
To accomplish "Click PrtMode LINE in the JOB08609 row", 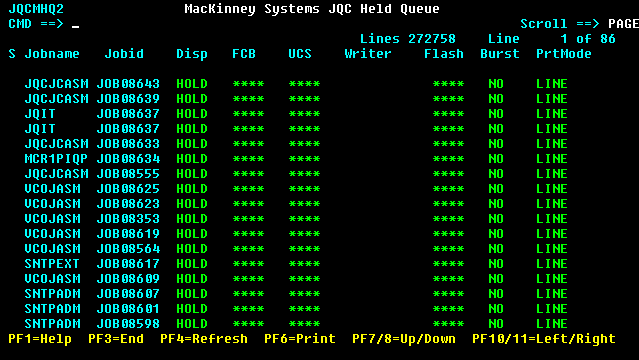I will tap(551, 279).
